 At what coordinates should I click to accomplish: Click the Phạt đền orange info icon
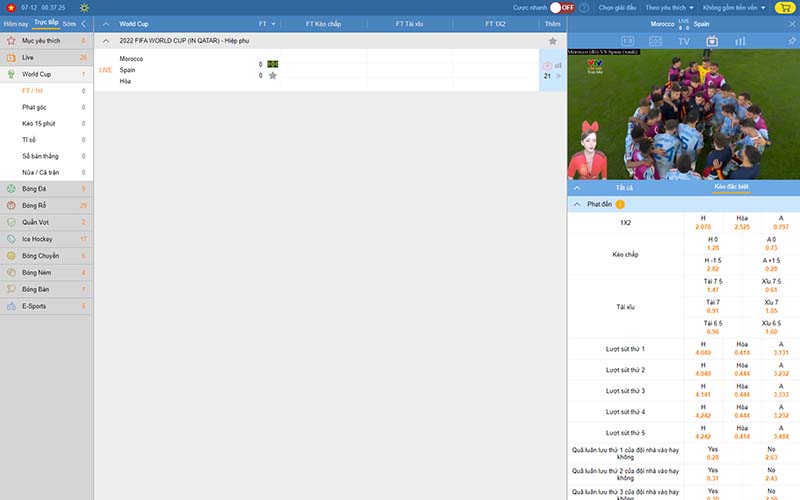(x=620, y=204)
